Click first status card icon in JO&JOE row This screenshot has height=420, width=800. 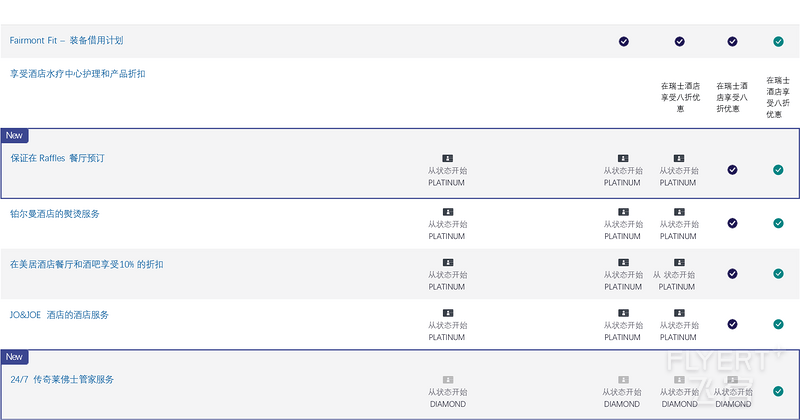click(x=447, y=313)
